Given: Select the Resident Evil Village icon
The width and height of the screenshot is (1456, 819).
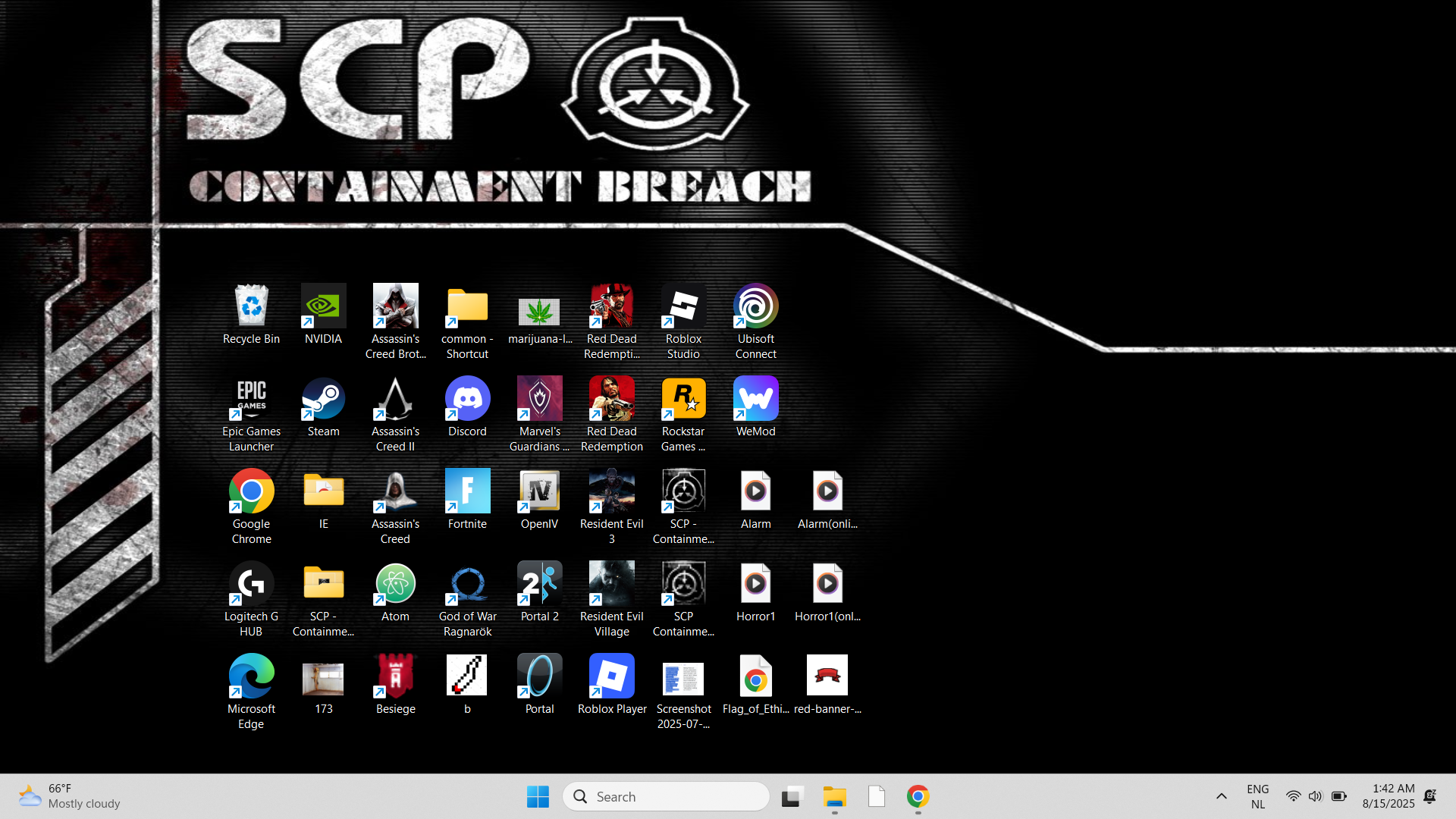Looking at the screenshot, I should click(x=611, y=599).
